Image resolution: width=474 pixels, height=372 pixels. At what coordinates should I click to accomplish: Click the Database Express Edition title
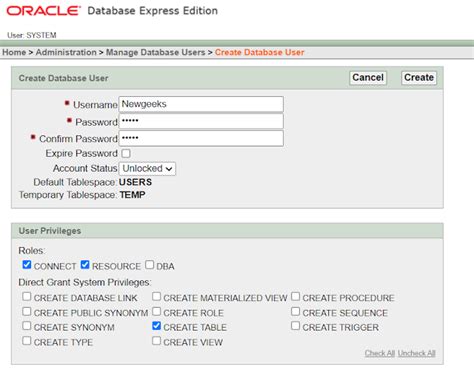click(x=153, y=11)
